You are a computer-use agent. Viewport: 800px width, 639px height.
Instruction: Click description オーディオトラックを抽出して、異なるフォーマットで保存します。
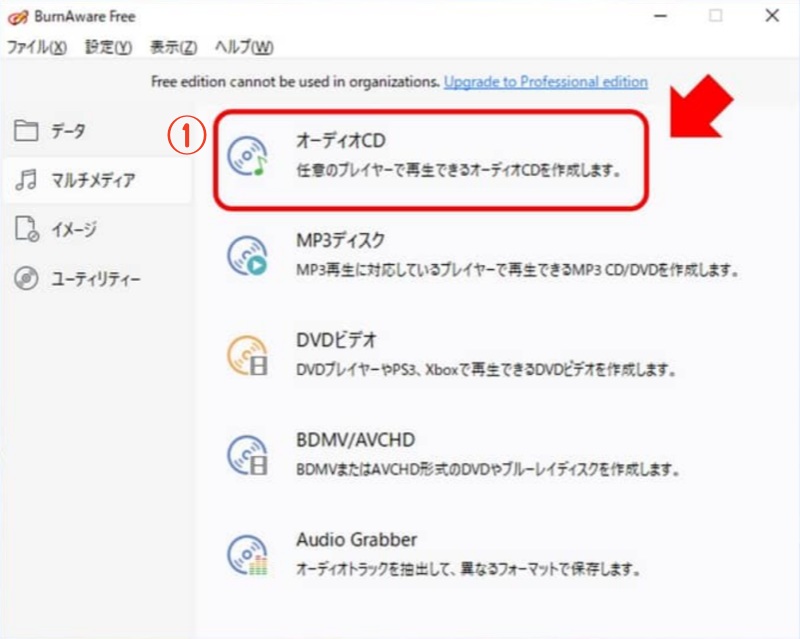coord(468,569)
